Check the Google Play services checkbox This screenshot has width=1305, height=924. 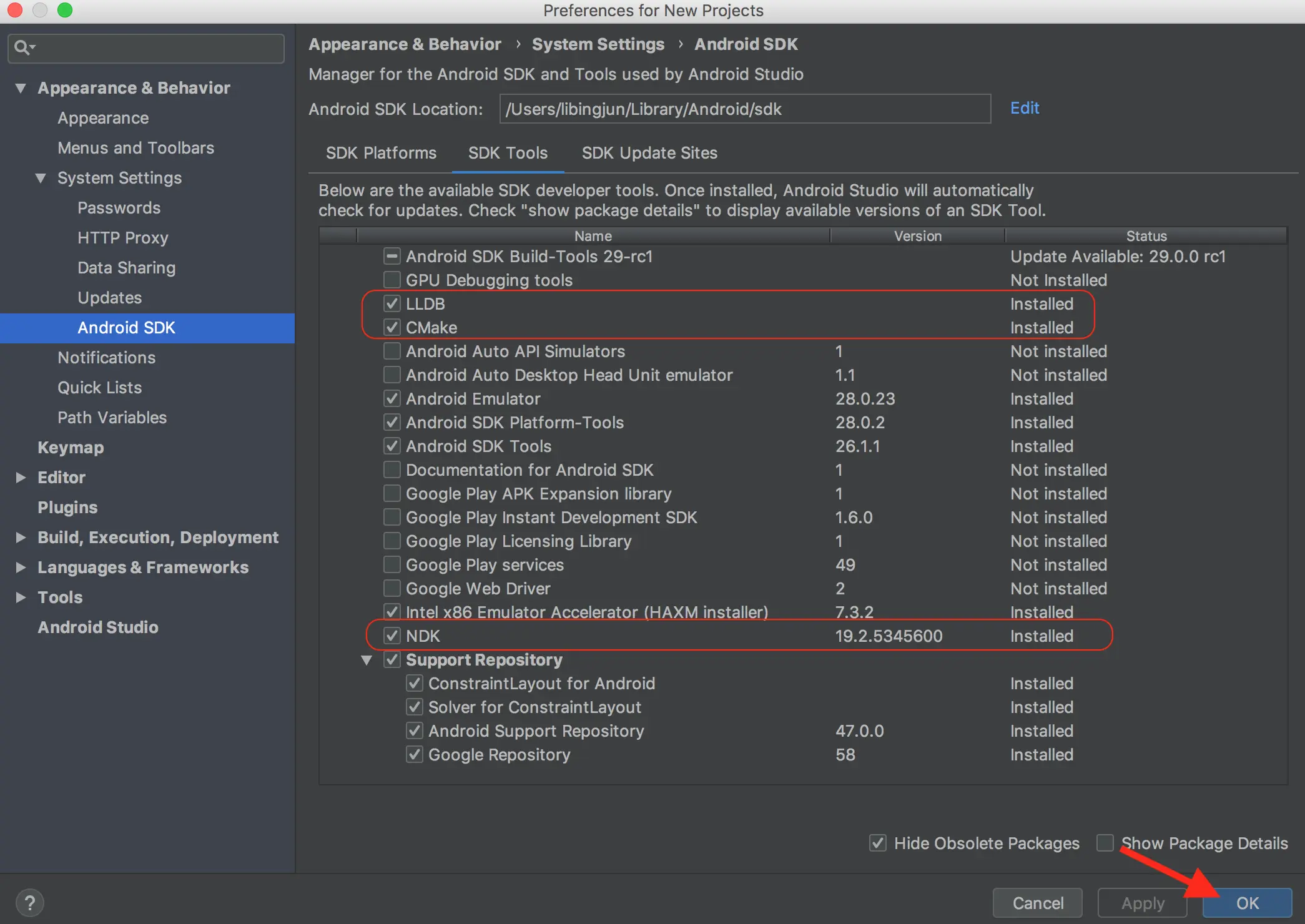point(391,564)
